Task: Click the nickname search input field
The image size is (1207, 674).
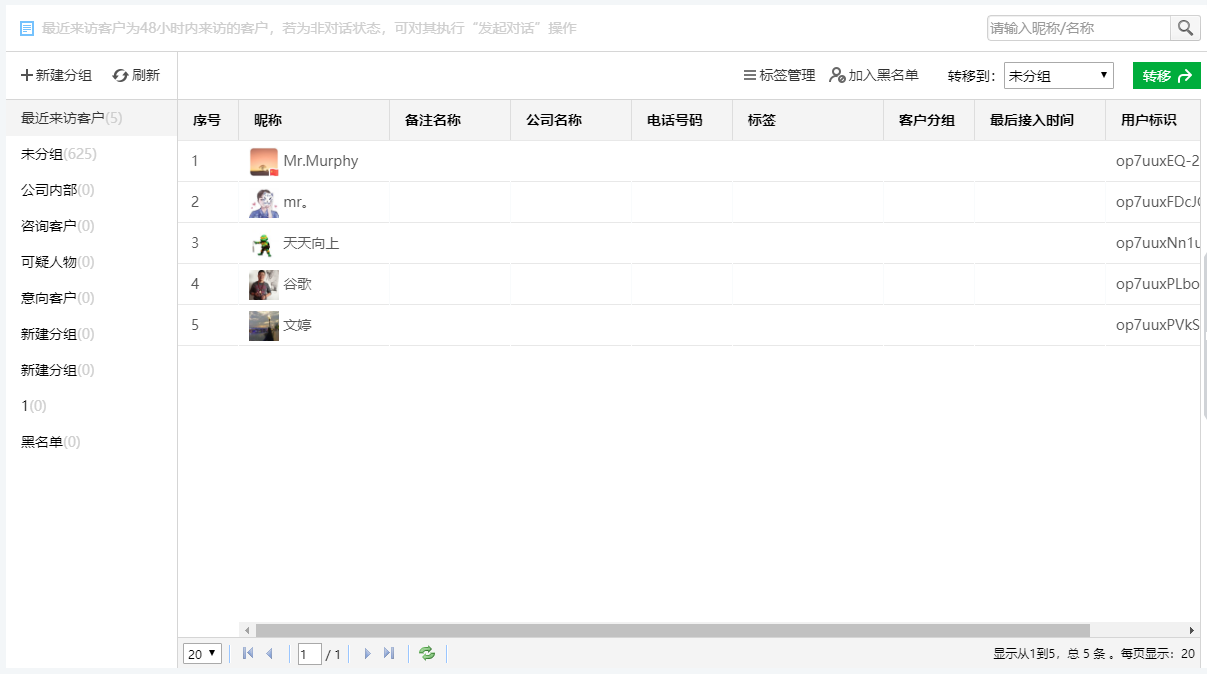Action: (1078, 28)
